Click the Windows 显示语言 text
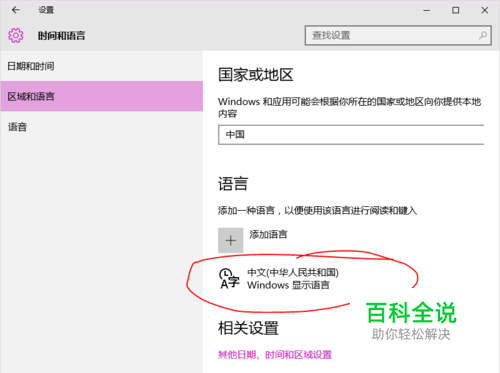This screenshot has width=500, height=373. point(288,285)
